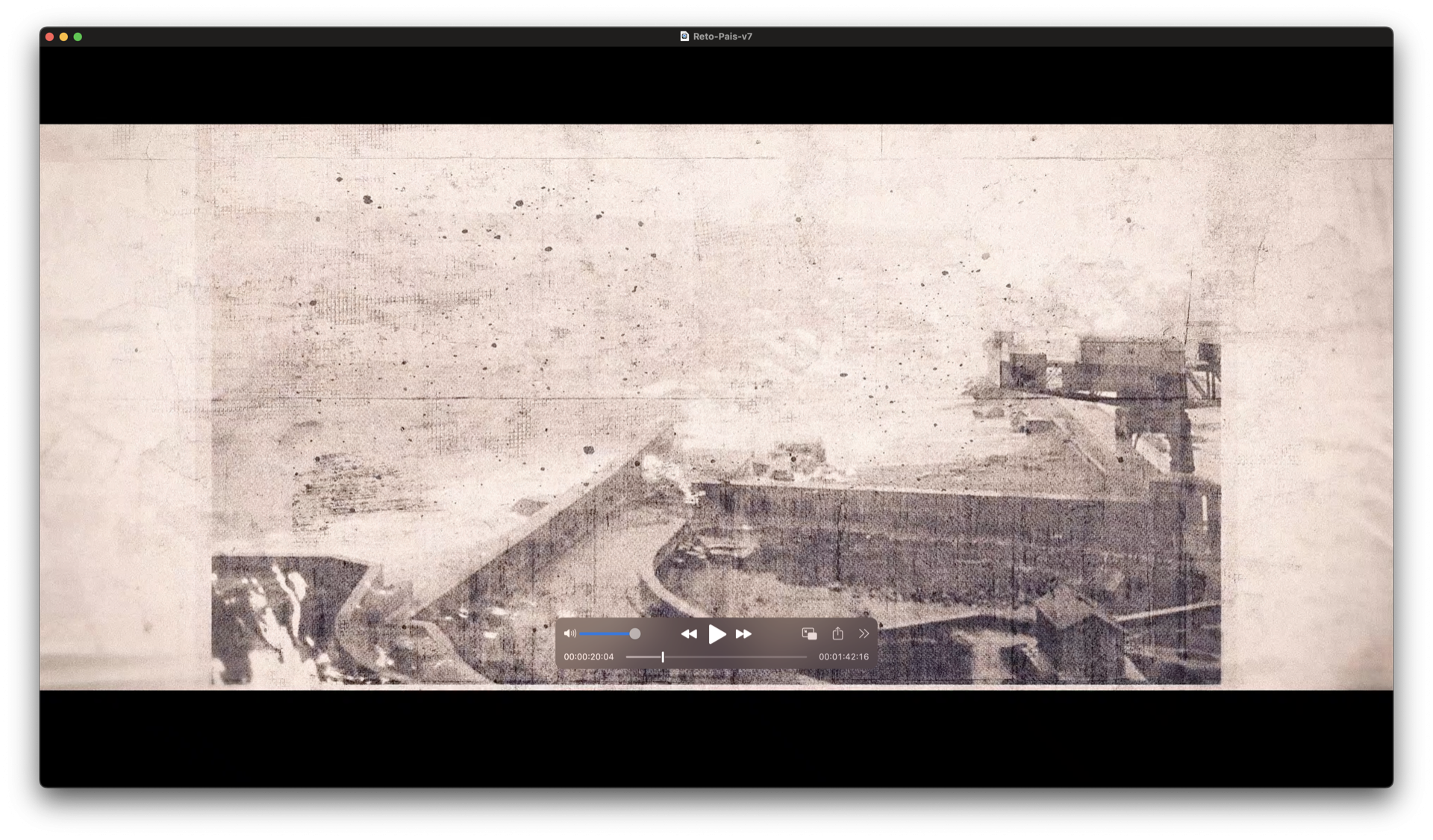
Task: Click the playback timeline playhead
Action: click(x=663, y=657)
